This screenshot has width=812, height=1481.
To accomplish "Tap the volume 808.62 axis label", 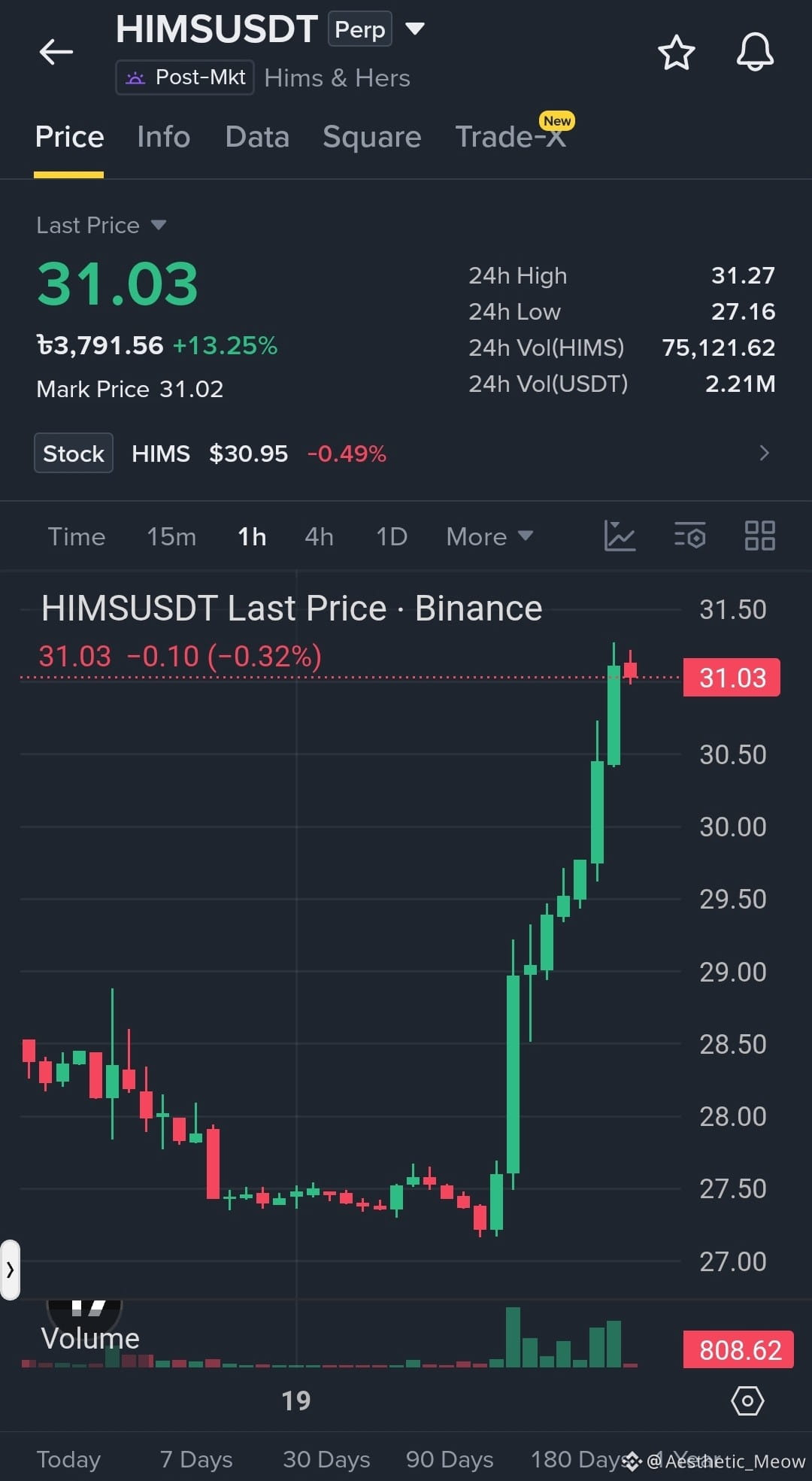I will [738, 1349].
